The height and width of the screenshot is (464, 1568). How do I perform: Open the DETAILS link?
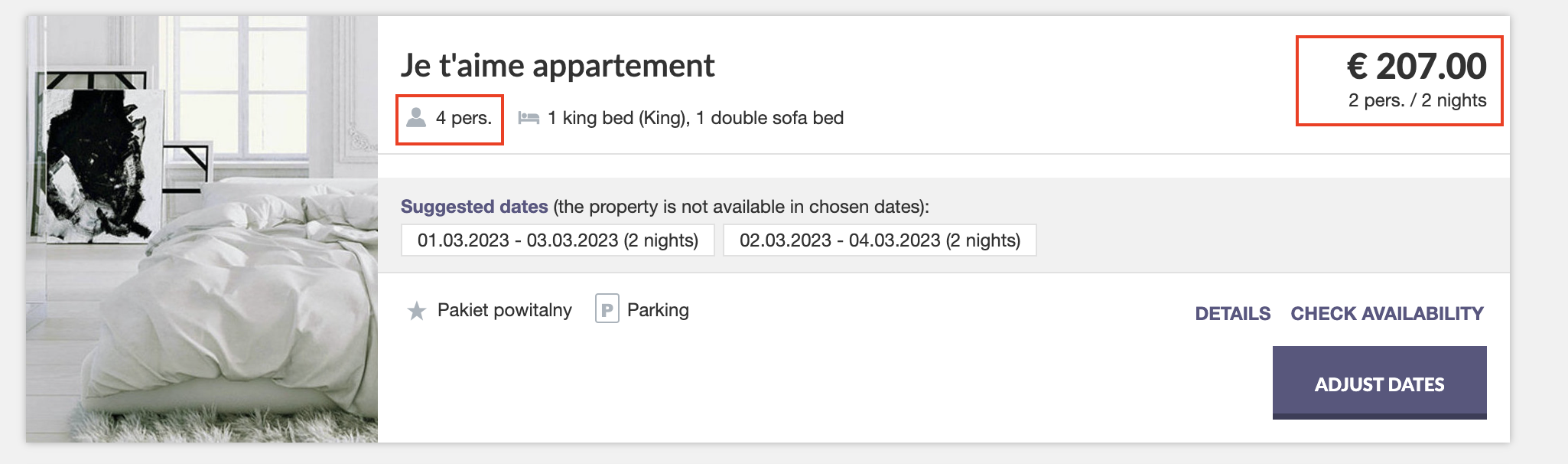(1232, 313)
